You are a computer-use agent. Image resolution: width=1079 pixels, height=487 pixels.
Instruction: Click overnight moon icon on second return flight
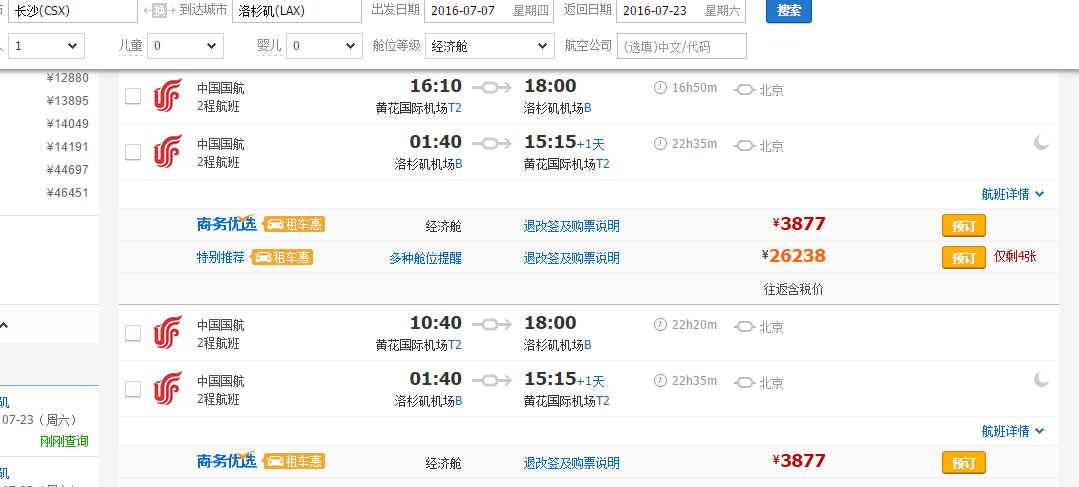click(x=1041, y=379)
